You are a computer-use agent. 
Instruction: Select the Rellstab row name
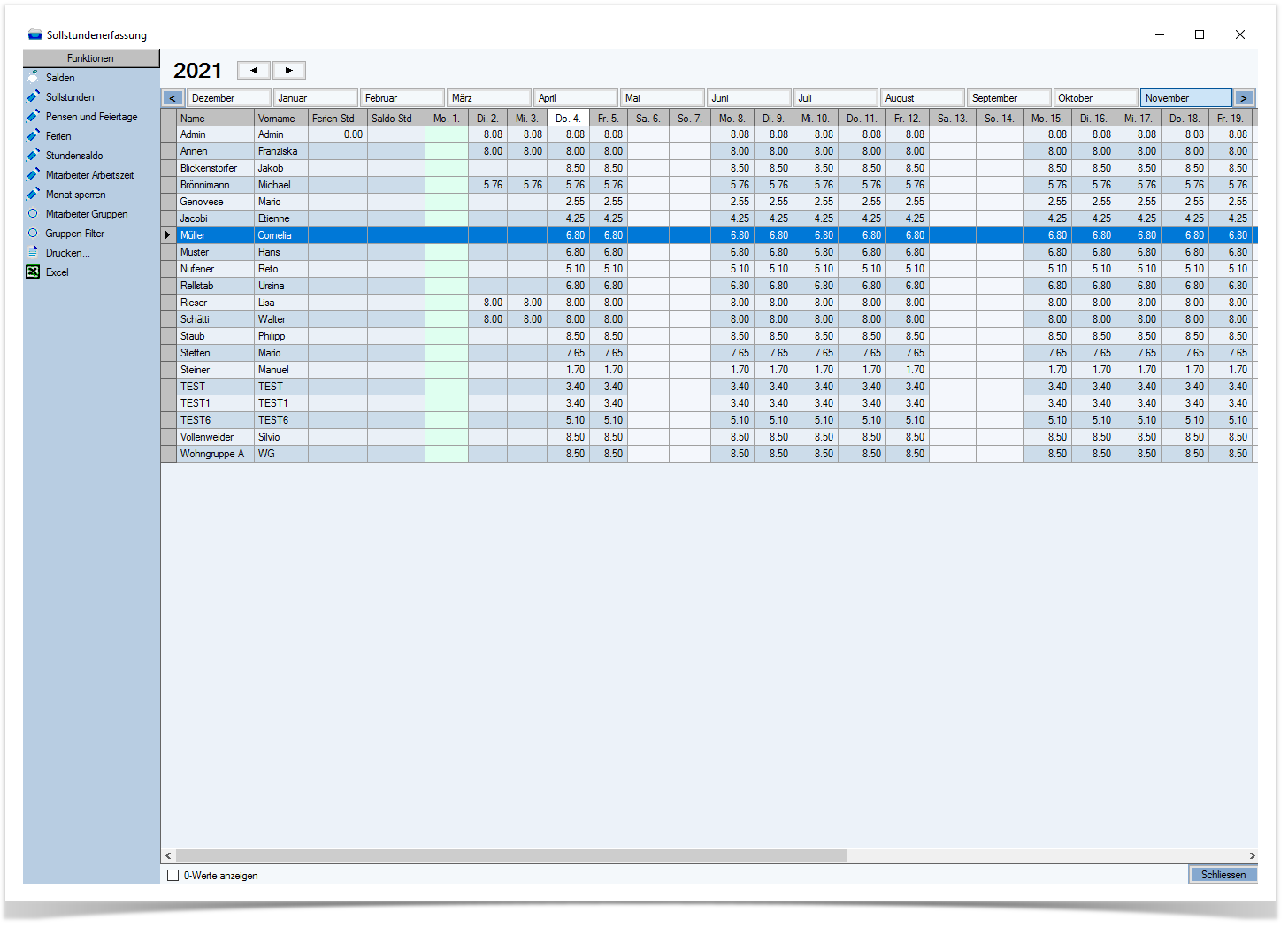[215, 286]
